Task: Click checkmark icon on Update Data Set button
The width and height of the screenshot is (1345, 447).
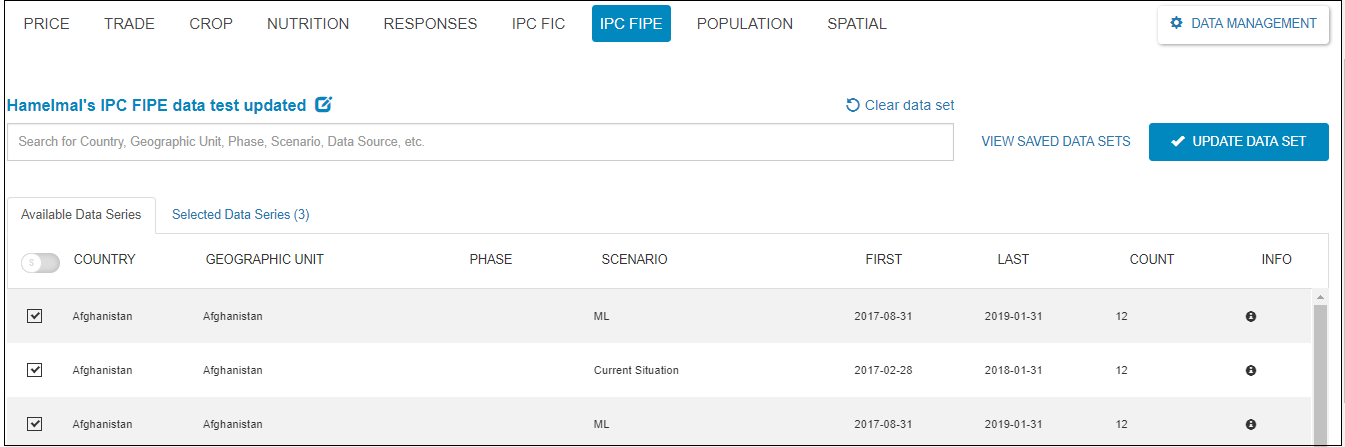Action: (x=1177, y=142)
